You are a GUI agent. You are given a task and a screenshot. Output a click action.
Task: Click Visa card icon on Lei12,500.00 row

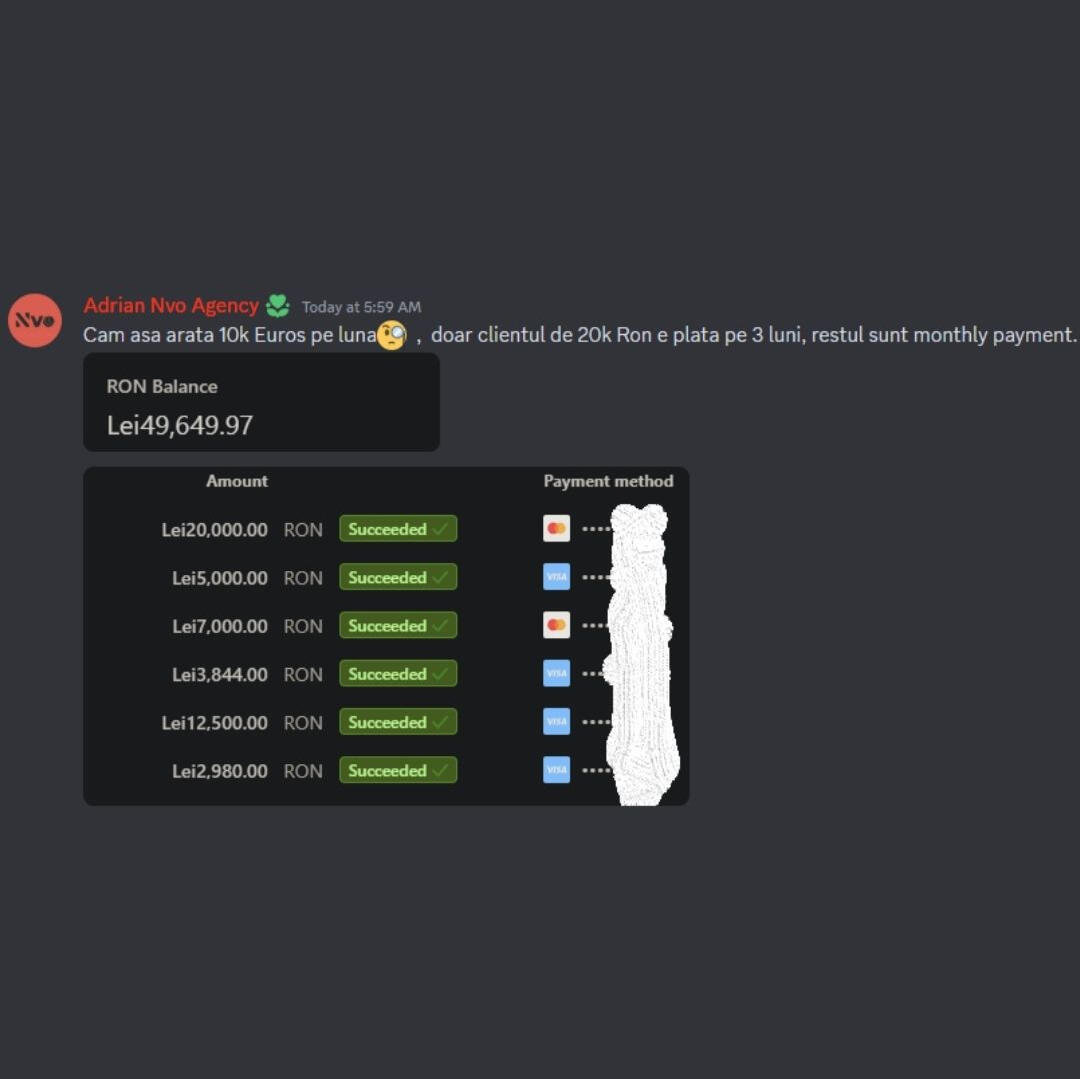(x=557, y=722)
